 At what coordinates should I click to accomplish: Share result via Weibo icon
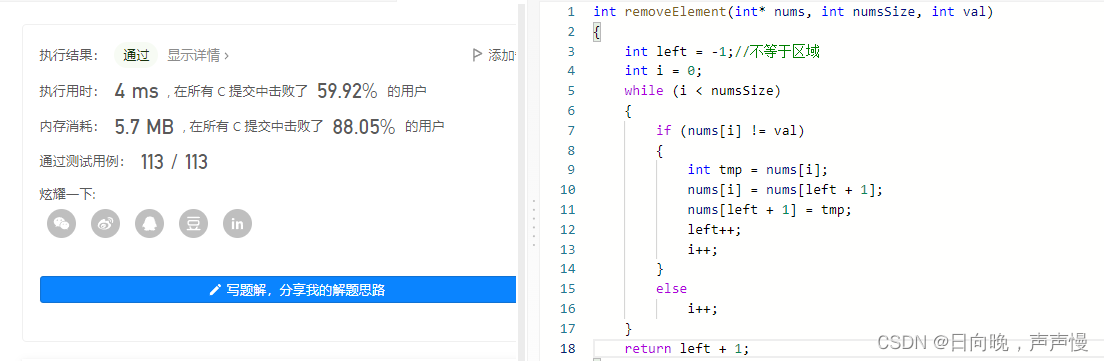[106, 224]
